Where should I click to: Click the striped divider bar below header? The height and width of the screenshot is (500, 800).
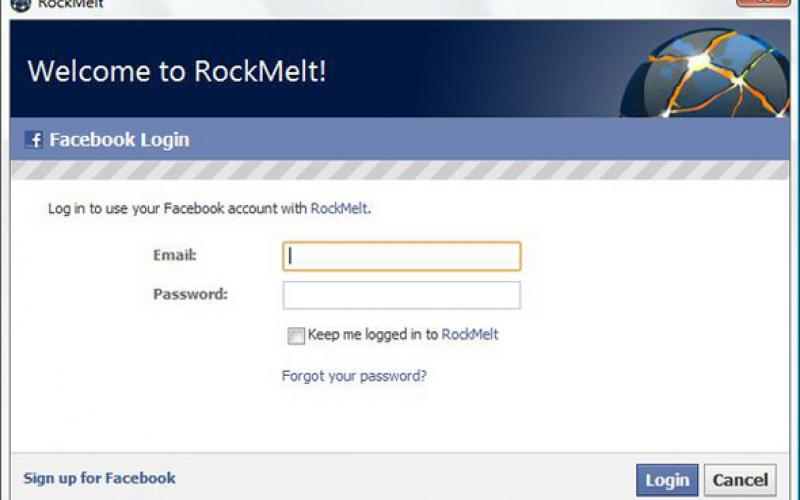coord(400,171)
